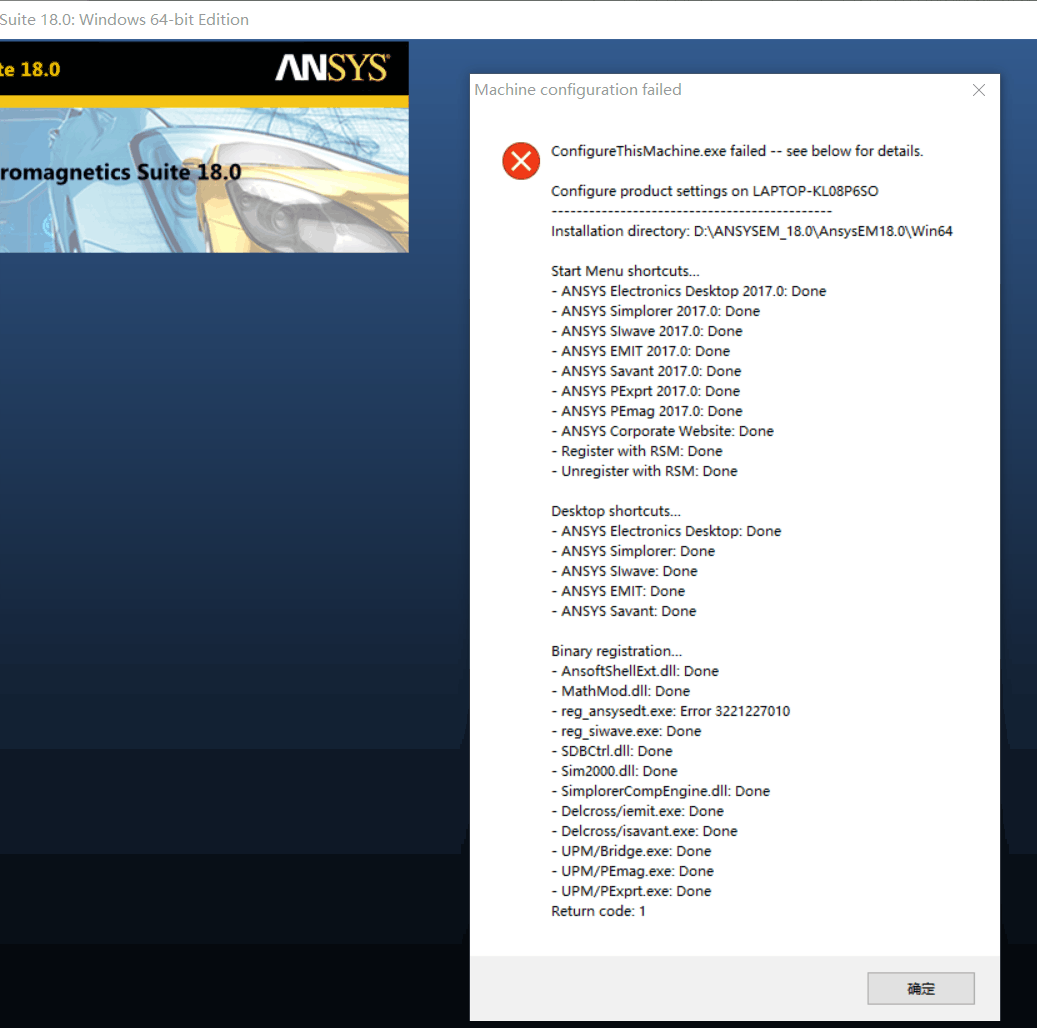Click 'ANSYS Electronics Desktop 2017.0: Done' line
Image resolution: width=1037 pixels, height=1028 pixels.
tap(688, 291)
